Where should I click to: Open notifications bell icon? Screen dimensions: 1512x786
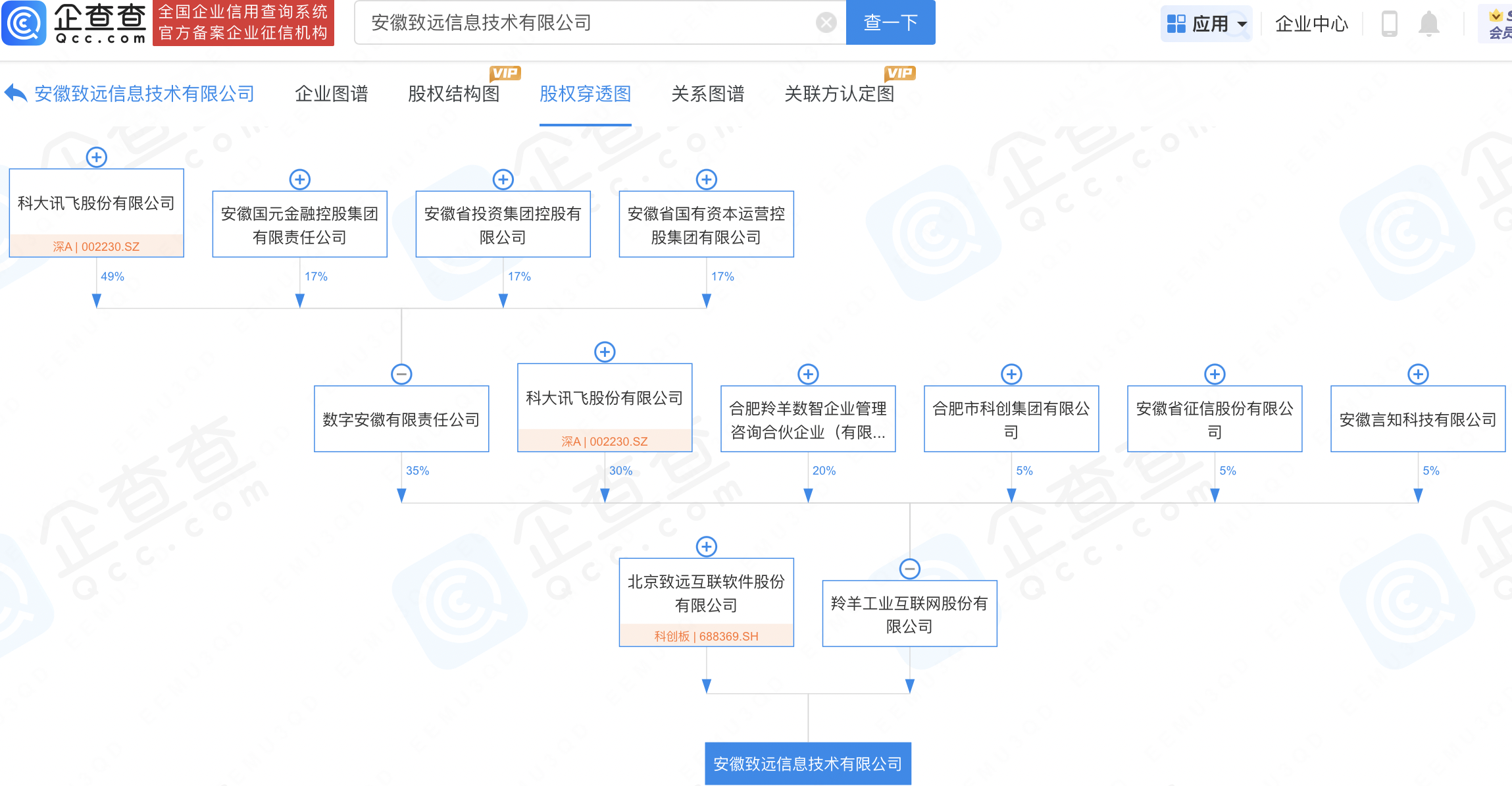pyautogui.click(x=1428, y=24)
